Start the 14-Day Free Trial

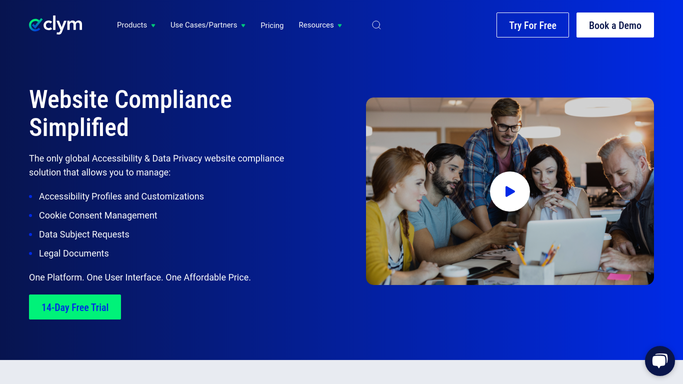pyautogui.click(x=75, y=307)
